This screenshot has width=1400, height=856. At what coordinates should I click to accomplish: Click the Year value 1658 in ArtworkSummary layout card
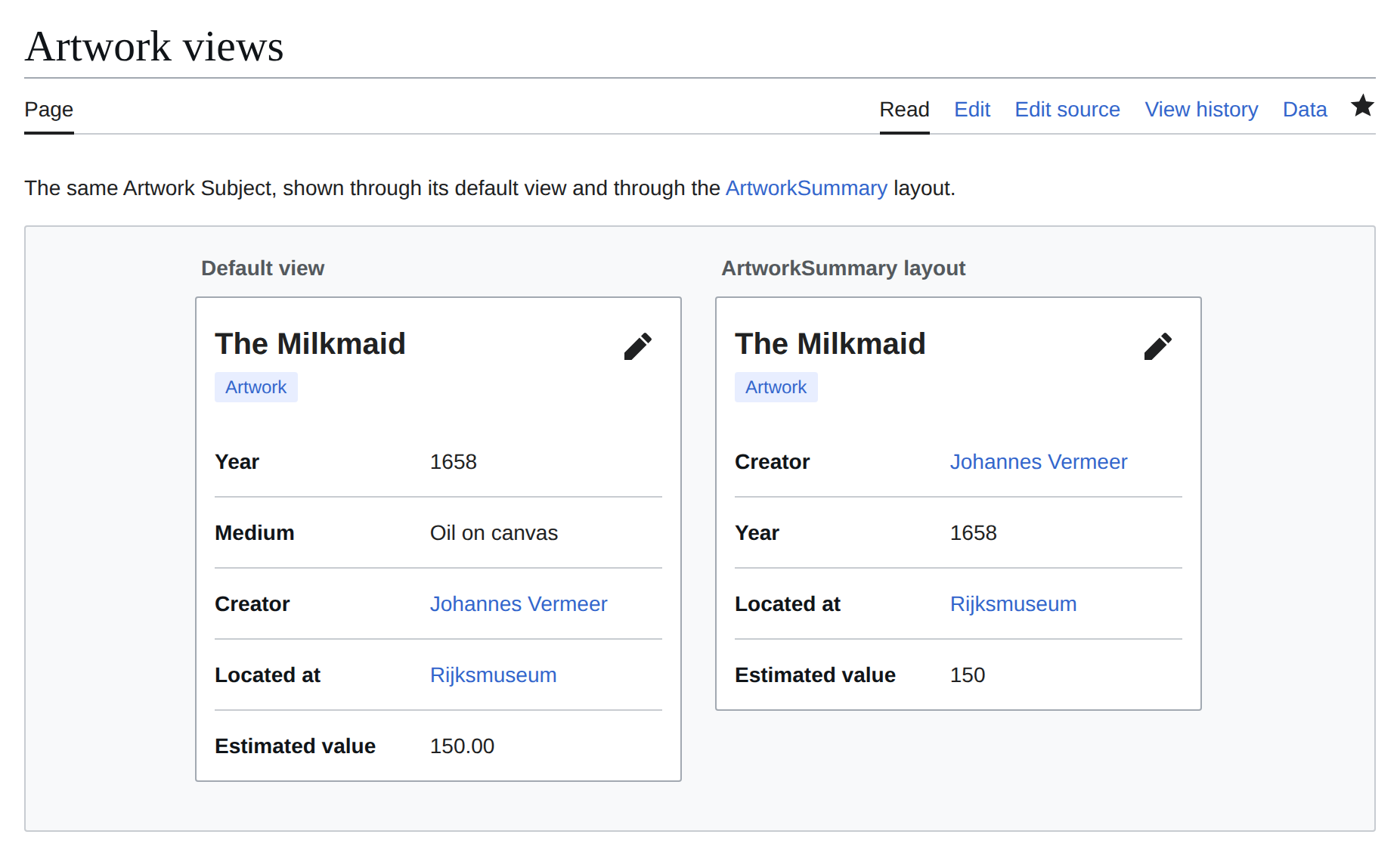(974, 533)
